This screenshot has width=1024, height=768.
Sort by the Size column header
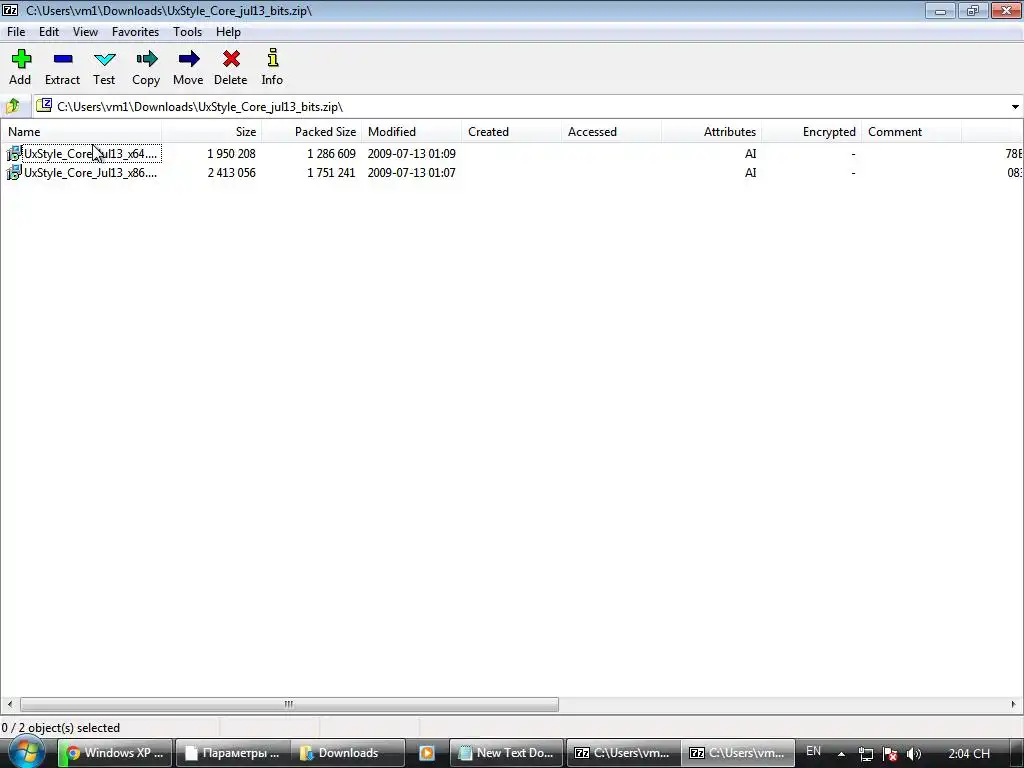(x=212, y=131)
